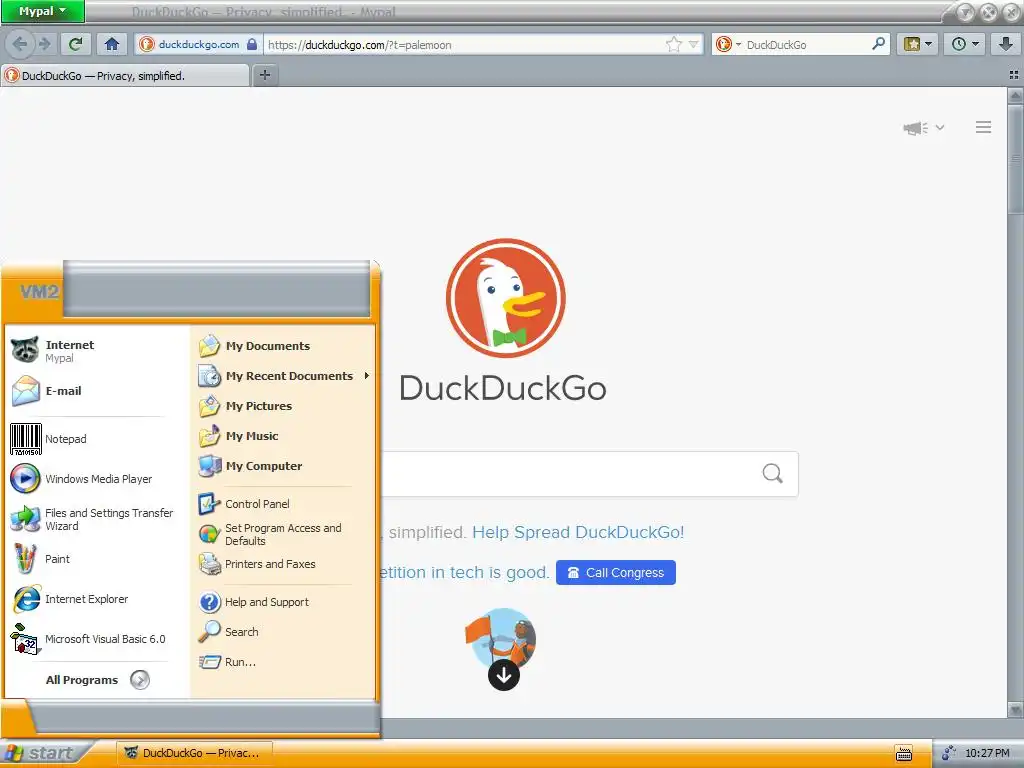This screenshot has width=1024, height=768.
Task: Open the browser home page icon
Action: 112,44
